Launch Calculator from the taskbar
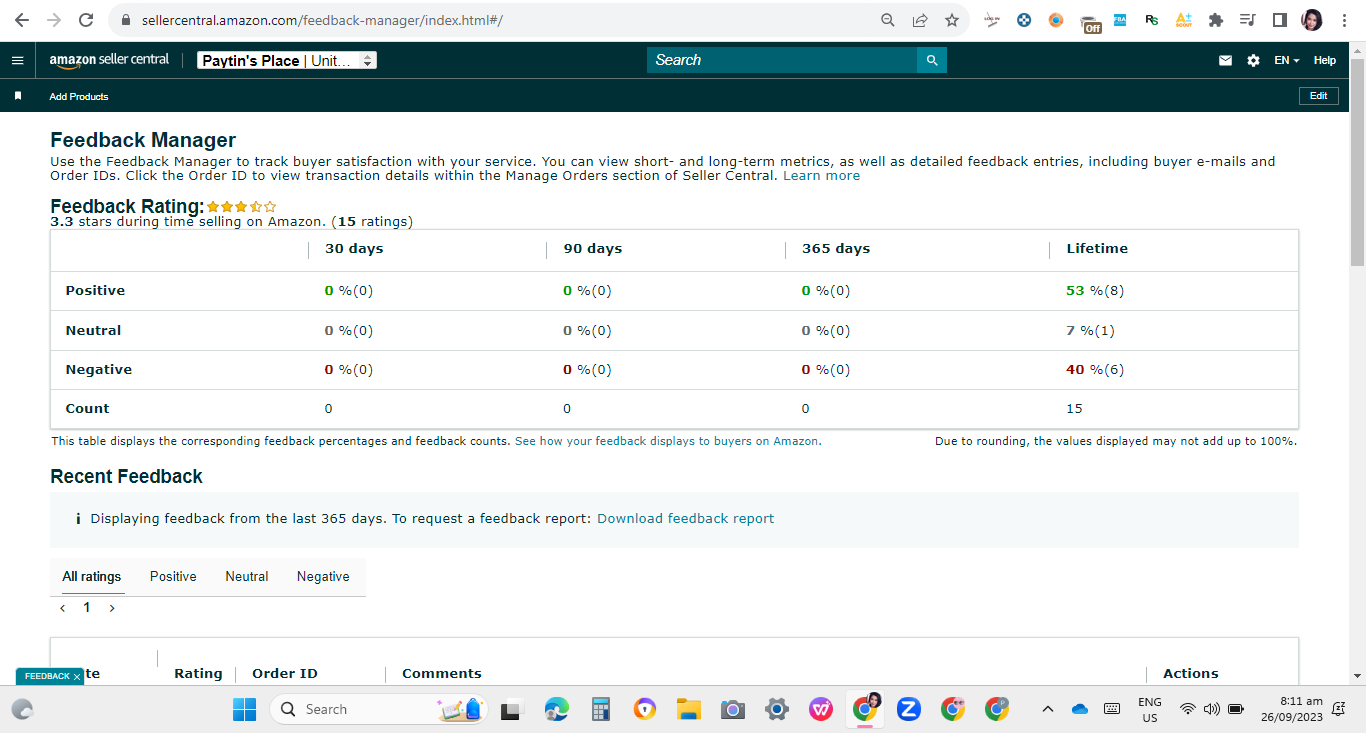 coord(601,709)
